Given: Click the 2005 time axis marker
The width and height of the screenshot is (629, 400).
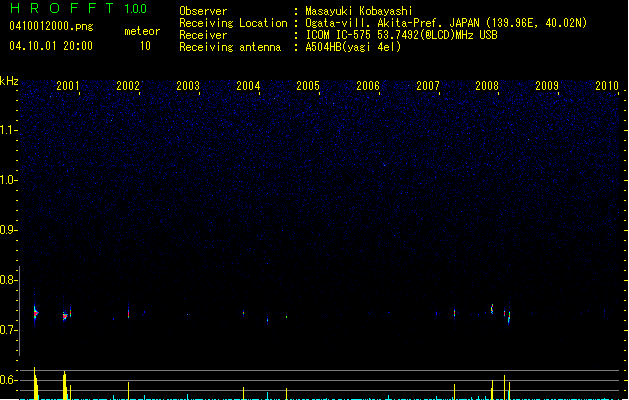Looking at the screenshot, I should pyautogui.click(x=308, y=85).
